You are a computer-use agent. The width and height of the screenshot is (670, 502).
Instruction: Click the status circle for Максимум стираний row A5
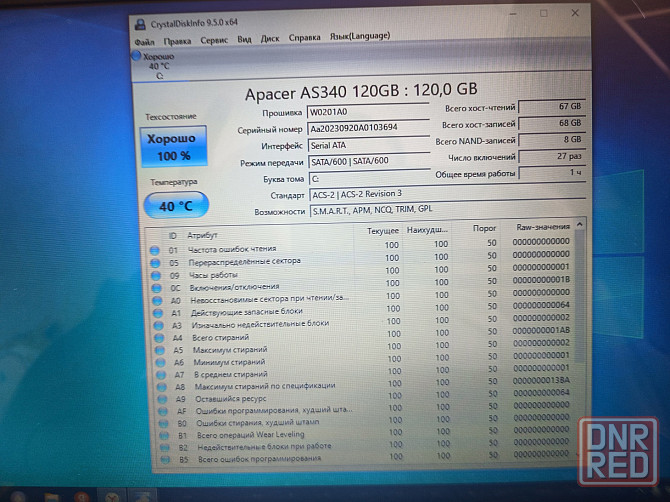click(160, 350)
